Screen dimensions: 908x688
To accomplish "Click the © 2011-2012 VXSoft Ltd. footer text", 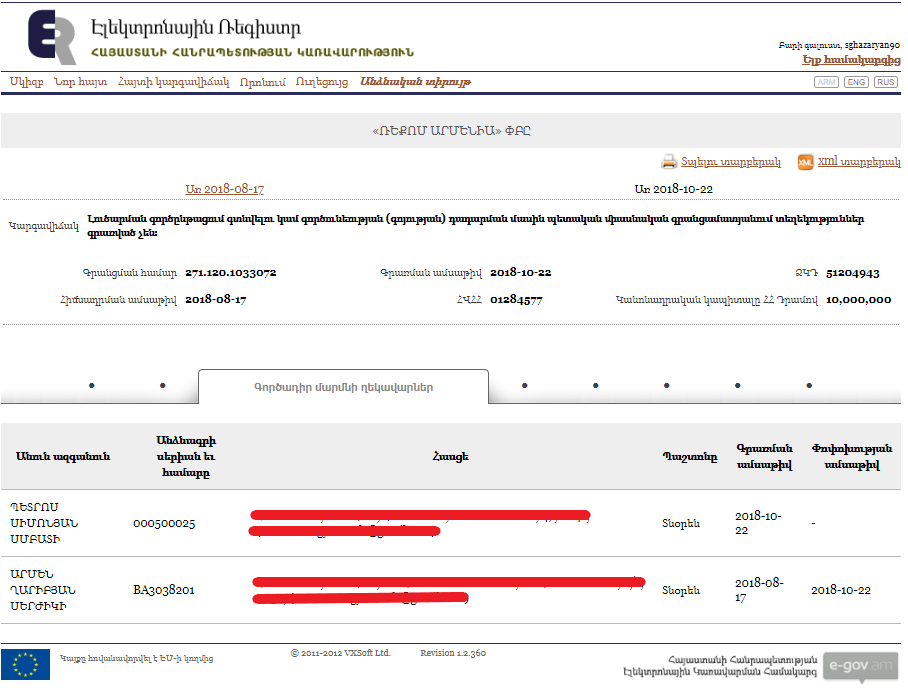I will coord(340,653).
